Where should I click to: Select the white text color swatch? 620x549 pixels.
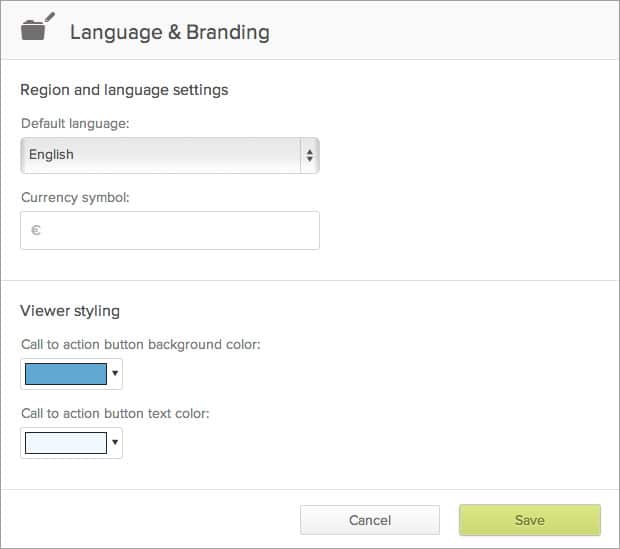[65, 443]
